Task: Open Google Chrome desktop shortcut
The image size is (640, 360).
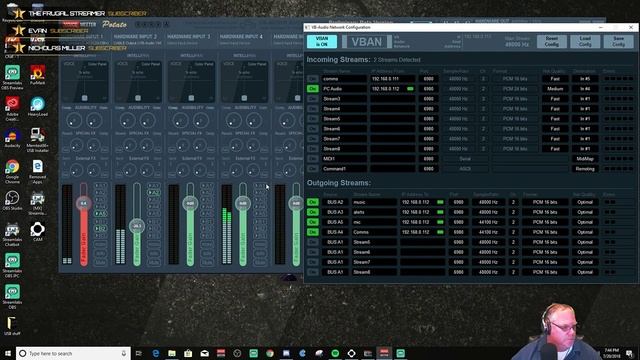Action: tap(12, 171)
